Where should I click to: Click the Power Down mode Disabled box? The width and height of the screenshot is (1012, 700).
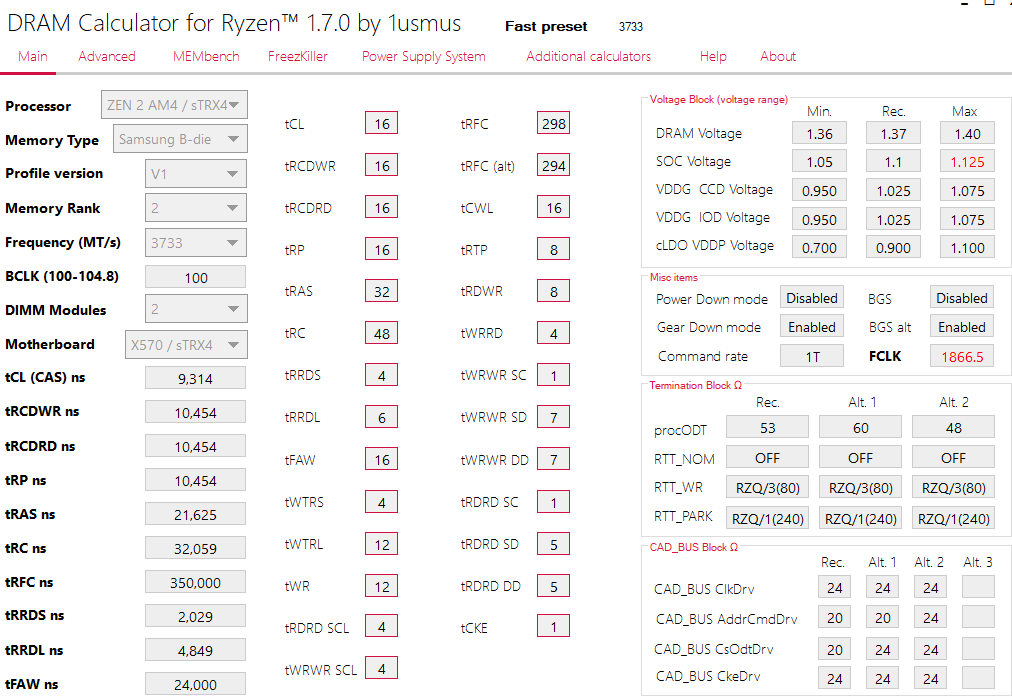pos(812,298)
